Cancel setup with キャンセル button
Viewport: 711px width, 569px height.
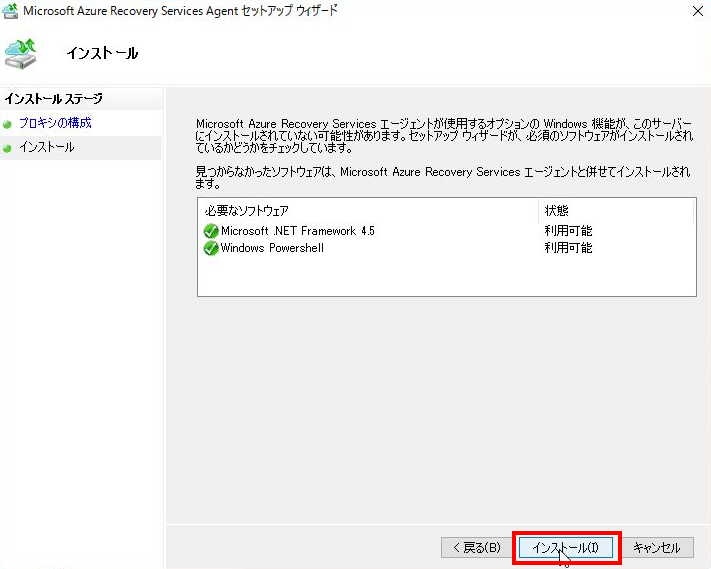click(x=657, y=548)
